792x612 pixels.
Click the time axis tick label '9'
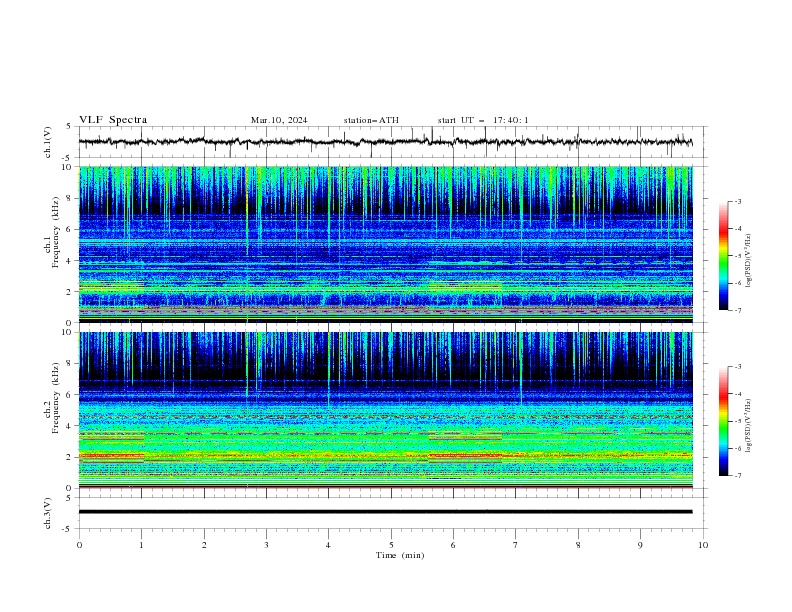point(640,545)
